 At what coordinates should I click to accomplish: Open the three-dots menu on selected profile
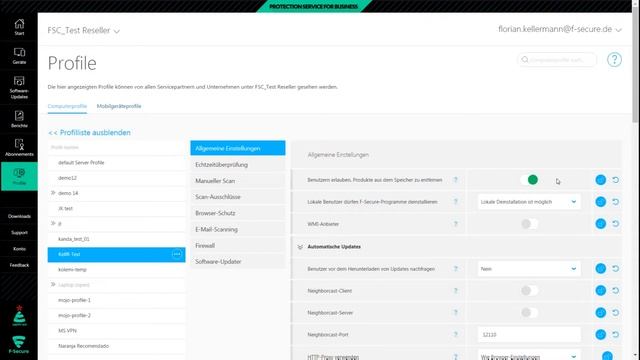(177, 254)
